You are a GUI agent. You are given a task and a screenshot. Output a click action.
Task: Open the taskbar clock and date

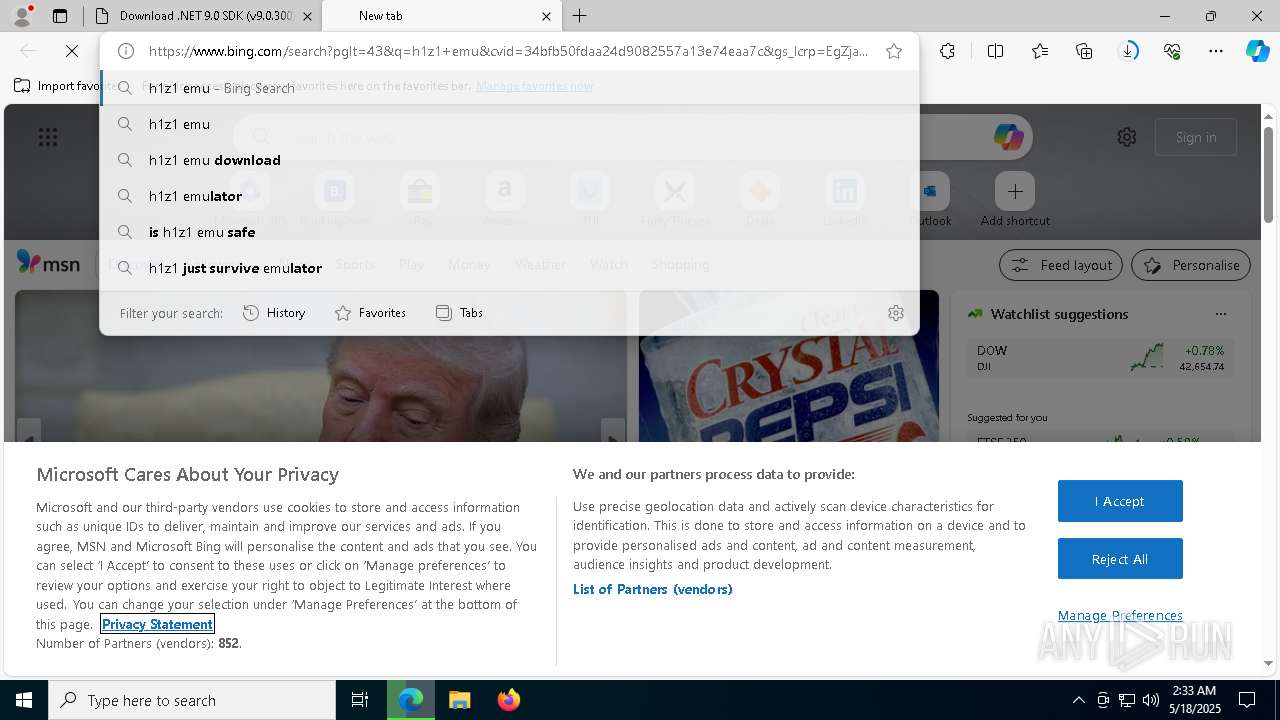[x=1194, y=700]
